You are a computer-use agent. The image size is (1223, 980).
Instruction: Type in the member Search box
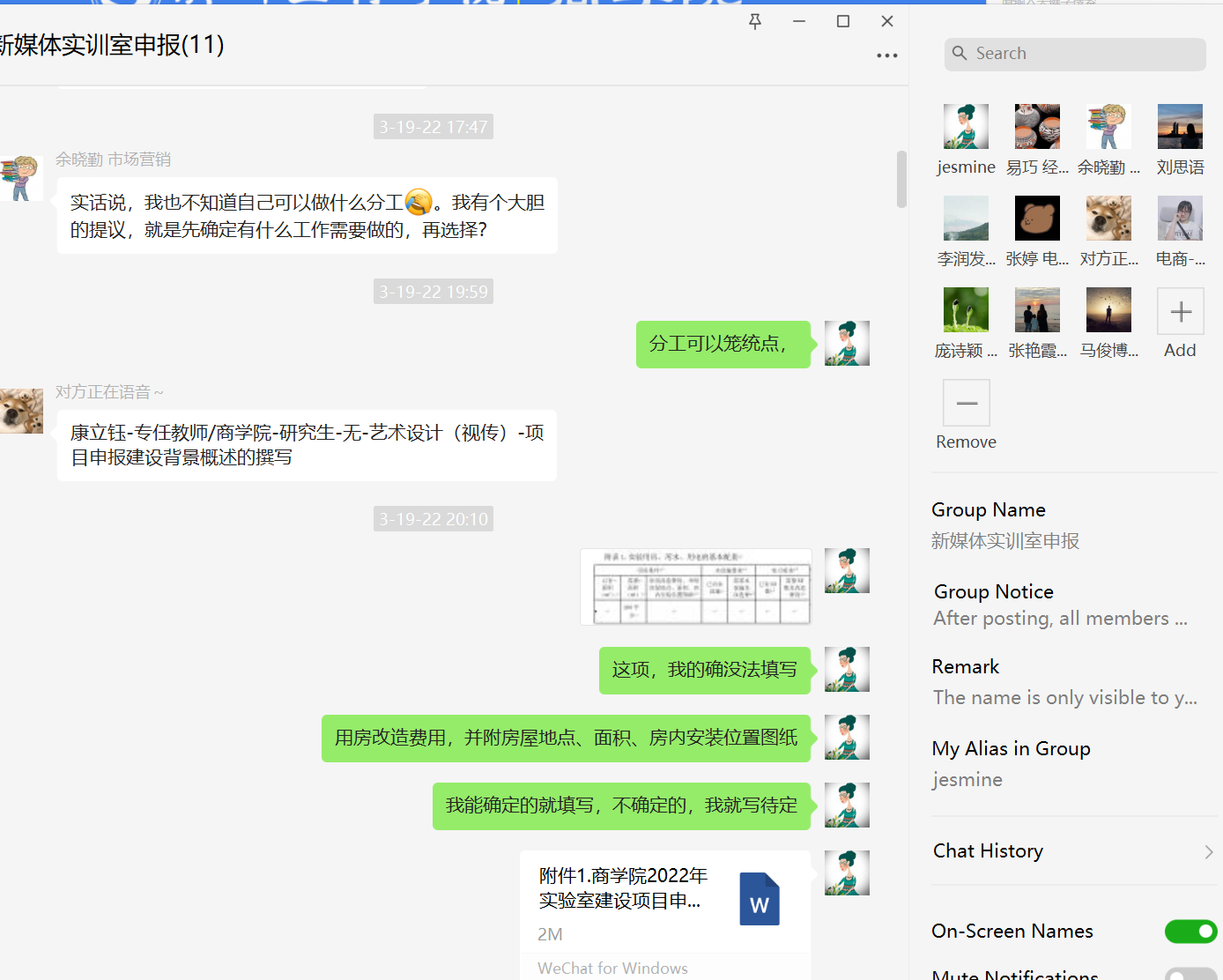(1075, 54)
